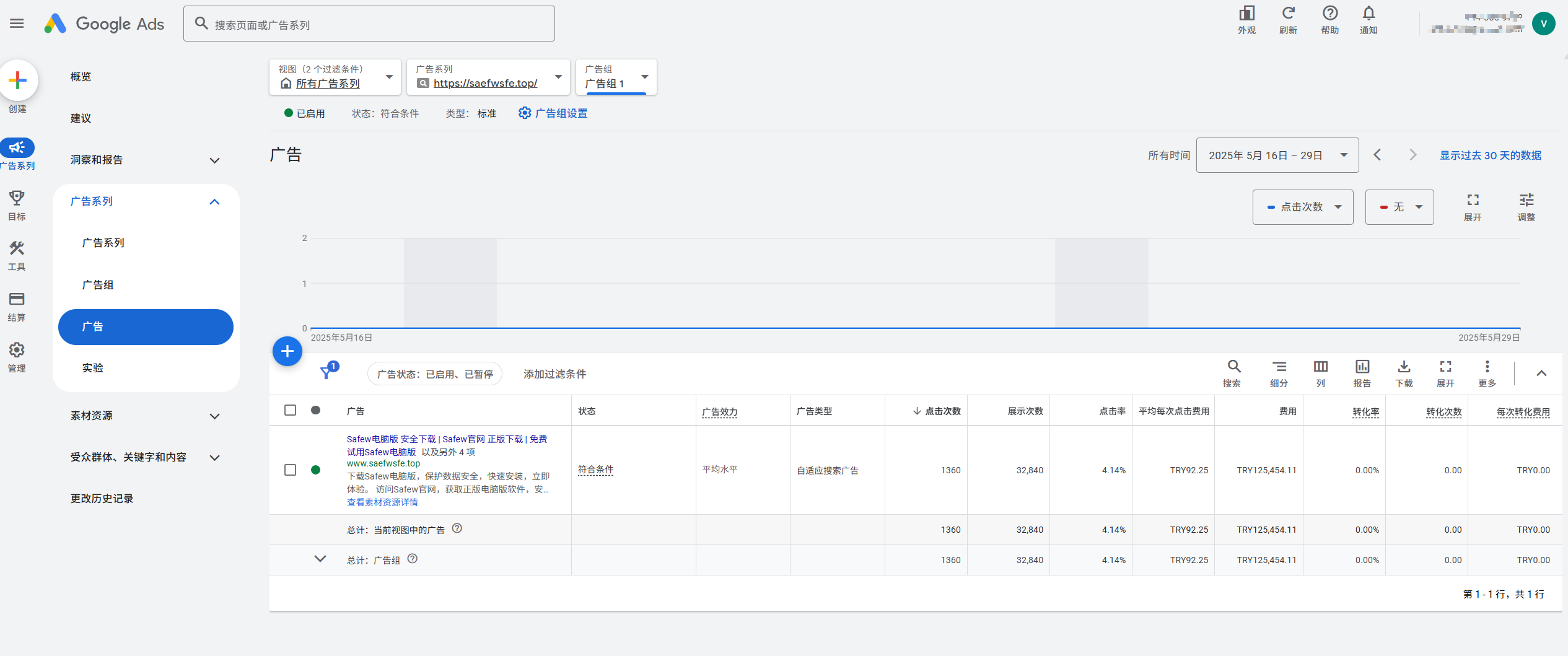Expand 素材资源 section

point(214,416)
